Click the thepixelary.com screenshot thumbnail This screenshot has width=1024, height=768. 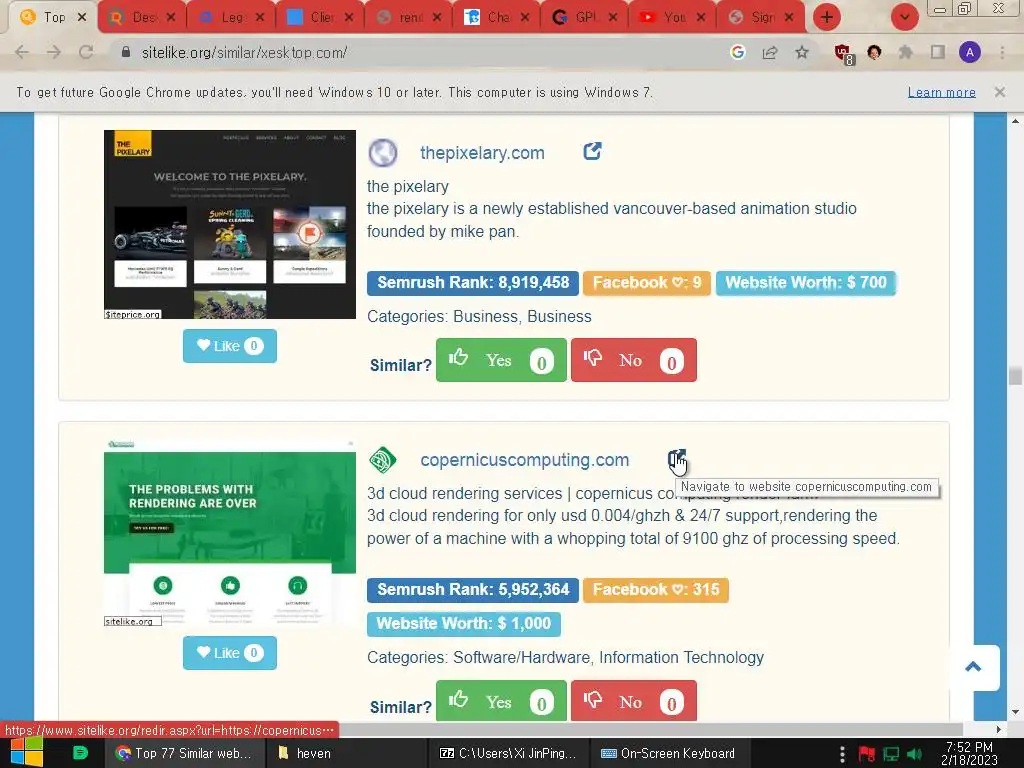coord(230,224)
